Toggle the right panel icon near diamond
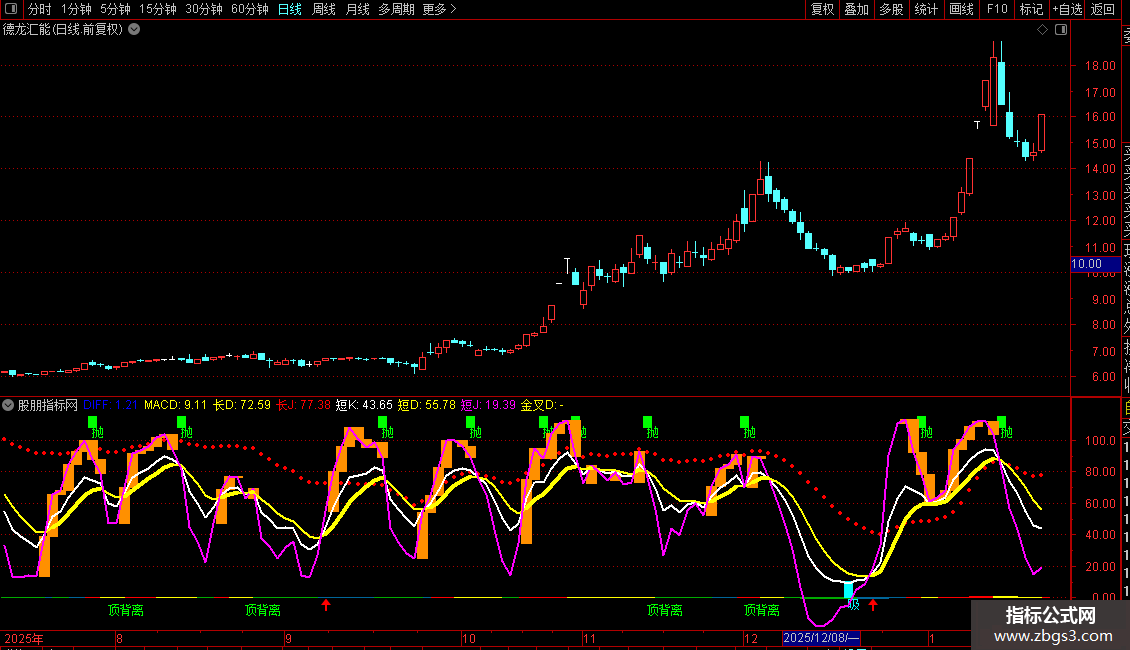The image size is (1130, 650). point(1061,30)
